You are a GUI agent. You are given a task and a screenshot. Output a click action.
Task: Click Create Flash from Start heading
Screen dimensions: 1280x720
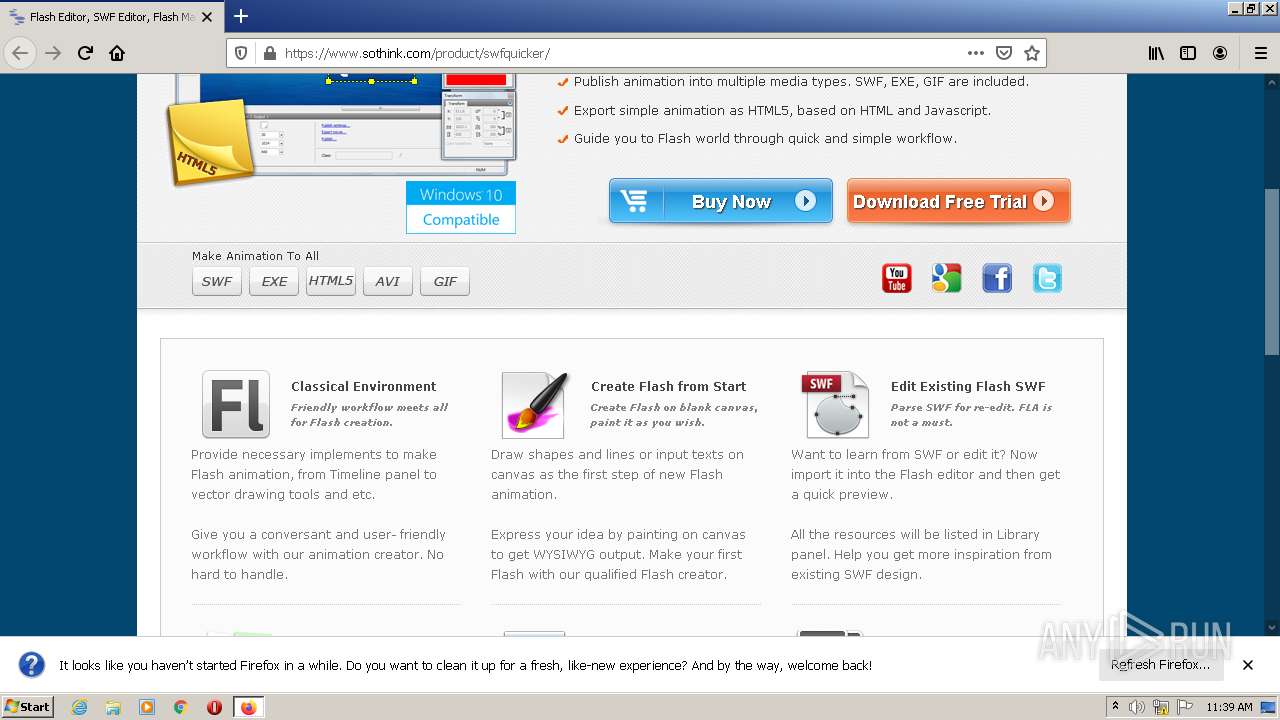coord(668,386)
